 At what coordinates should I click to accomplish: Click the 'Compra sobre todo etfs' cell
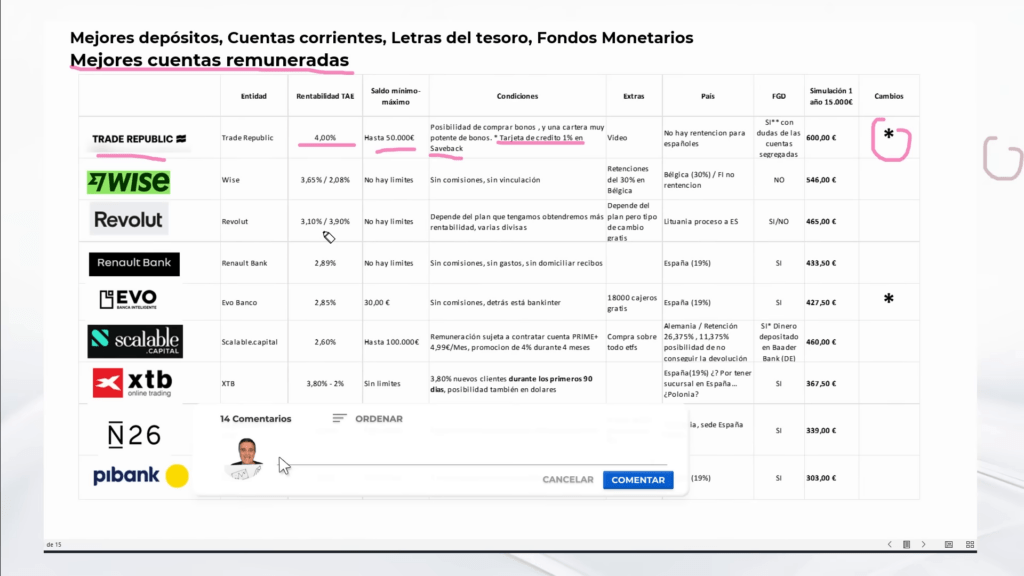[632, 342]
